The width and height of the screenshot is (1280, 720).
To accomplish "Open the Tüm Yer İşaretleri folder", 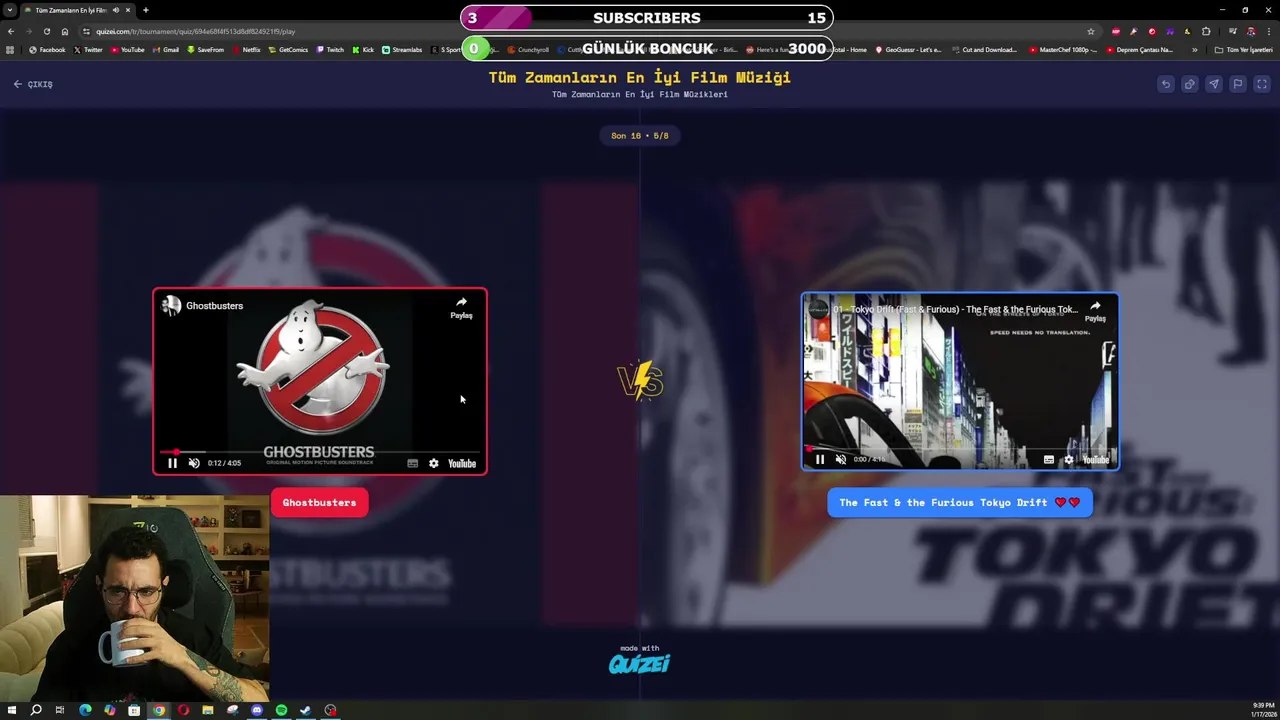I will pos(1244,50).
